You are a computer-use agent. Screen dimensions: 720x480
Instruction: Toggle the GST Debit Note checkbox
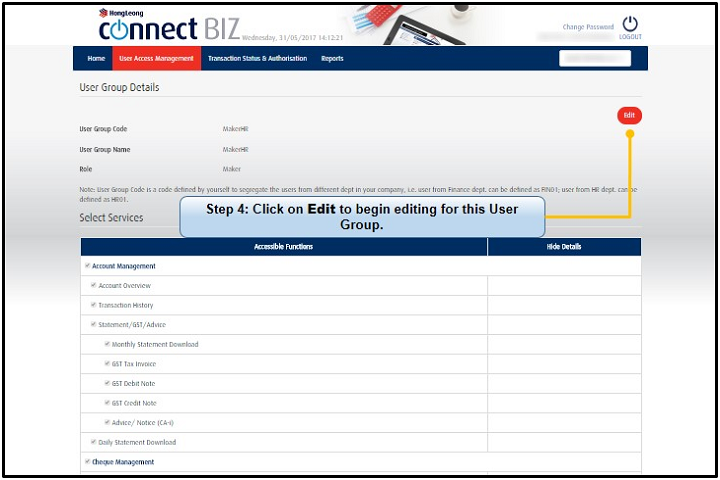(x=108, y=383)
